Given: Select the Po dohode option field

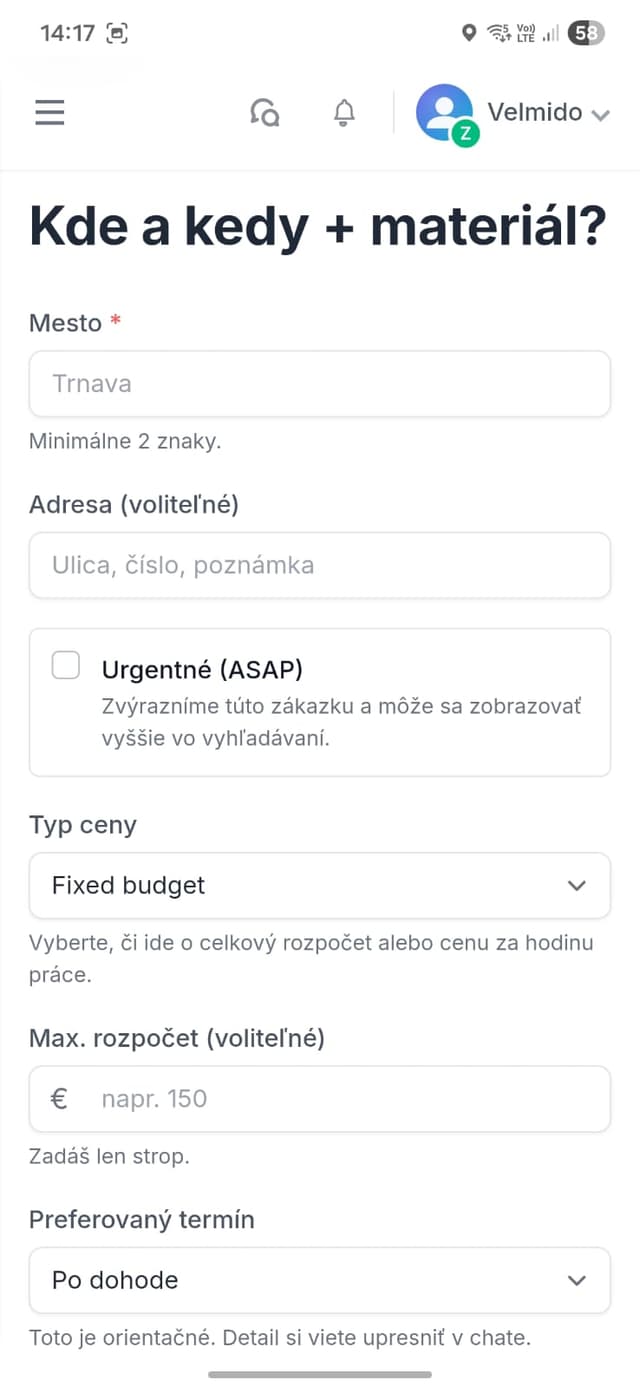Looking at the screenshot, I should point(320,1280).
